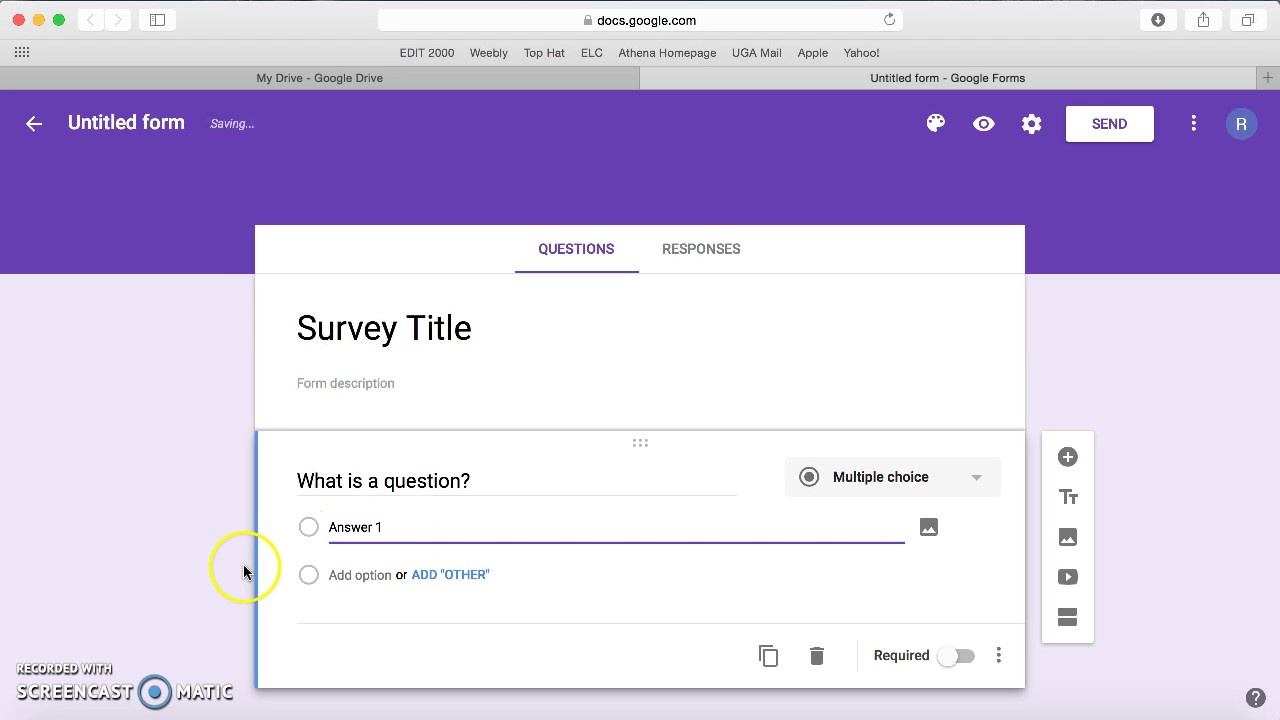
Task: Click the Add option radio circle
Action: pos(308,575)
